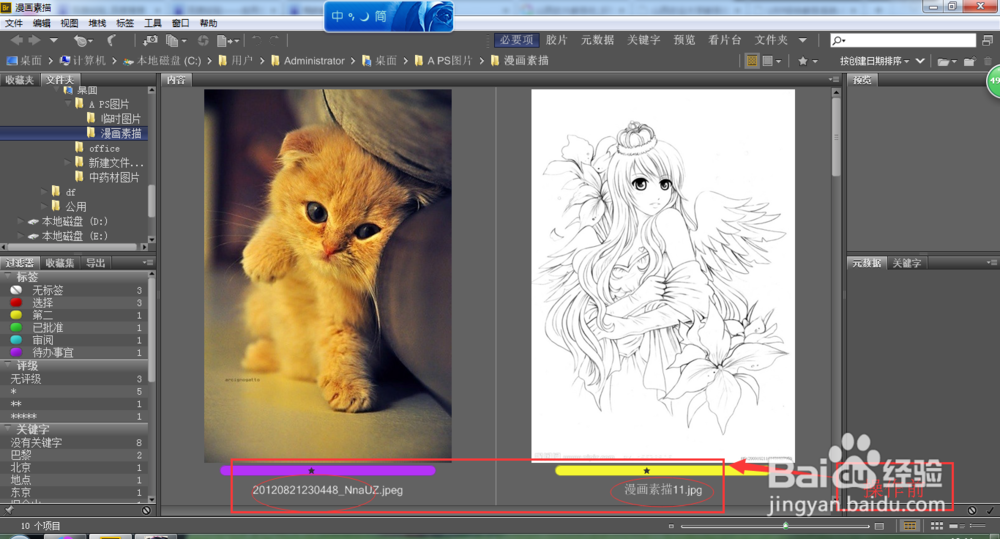View content as list icon
Image resolution: width=1000 pixels, height=539 pixels.
(x=976, y=526)
